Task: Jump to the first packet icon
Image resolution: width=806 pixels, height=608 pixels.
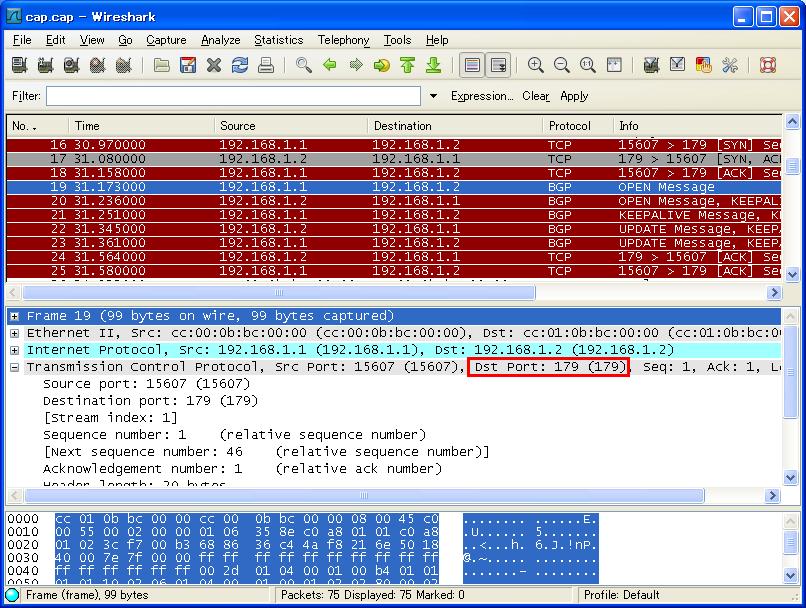Action: click(x=408, y=65)
